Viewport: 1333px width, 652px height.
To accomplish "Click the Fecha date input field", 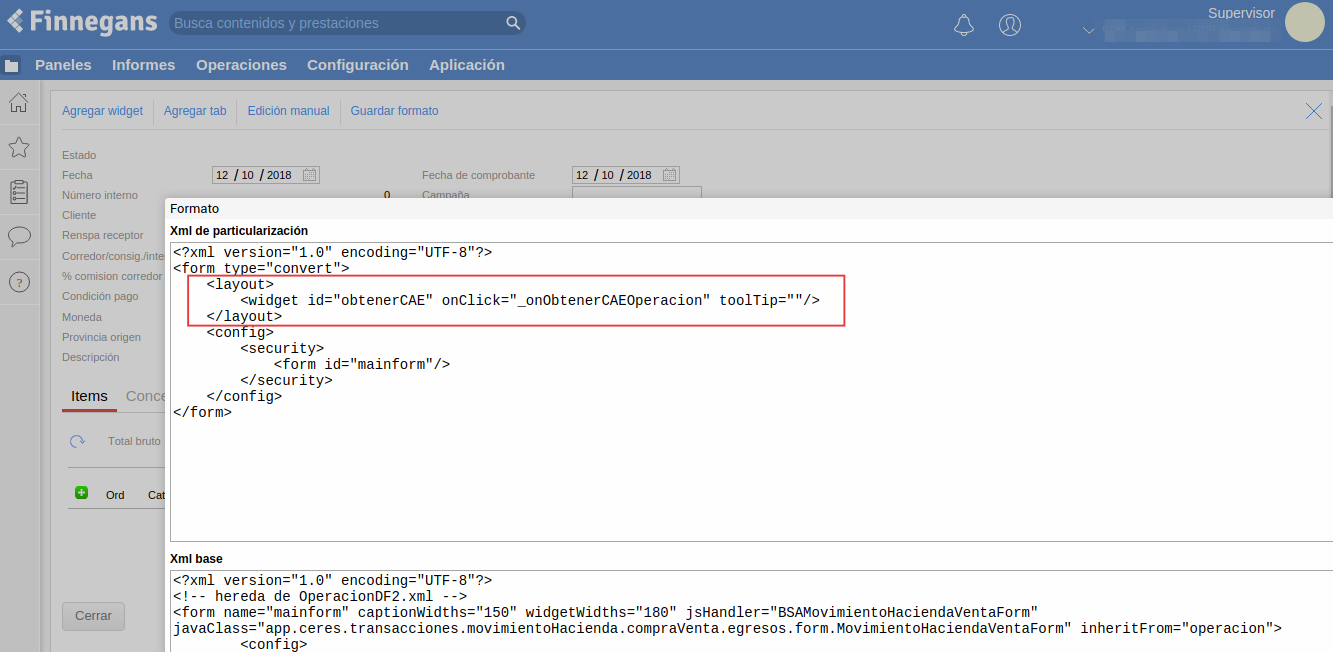I will click(265, 175).
